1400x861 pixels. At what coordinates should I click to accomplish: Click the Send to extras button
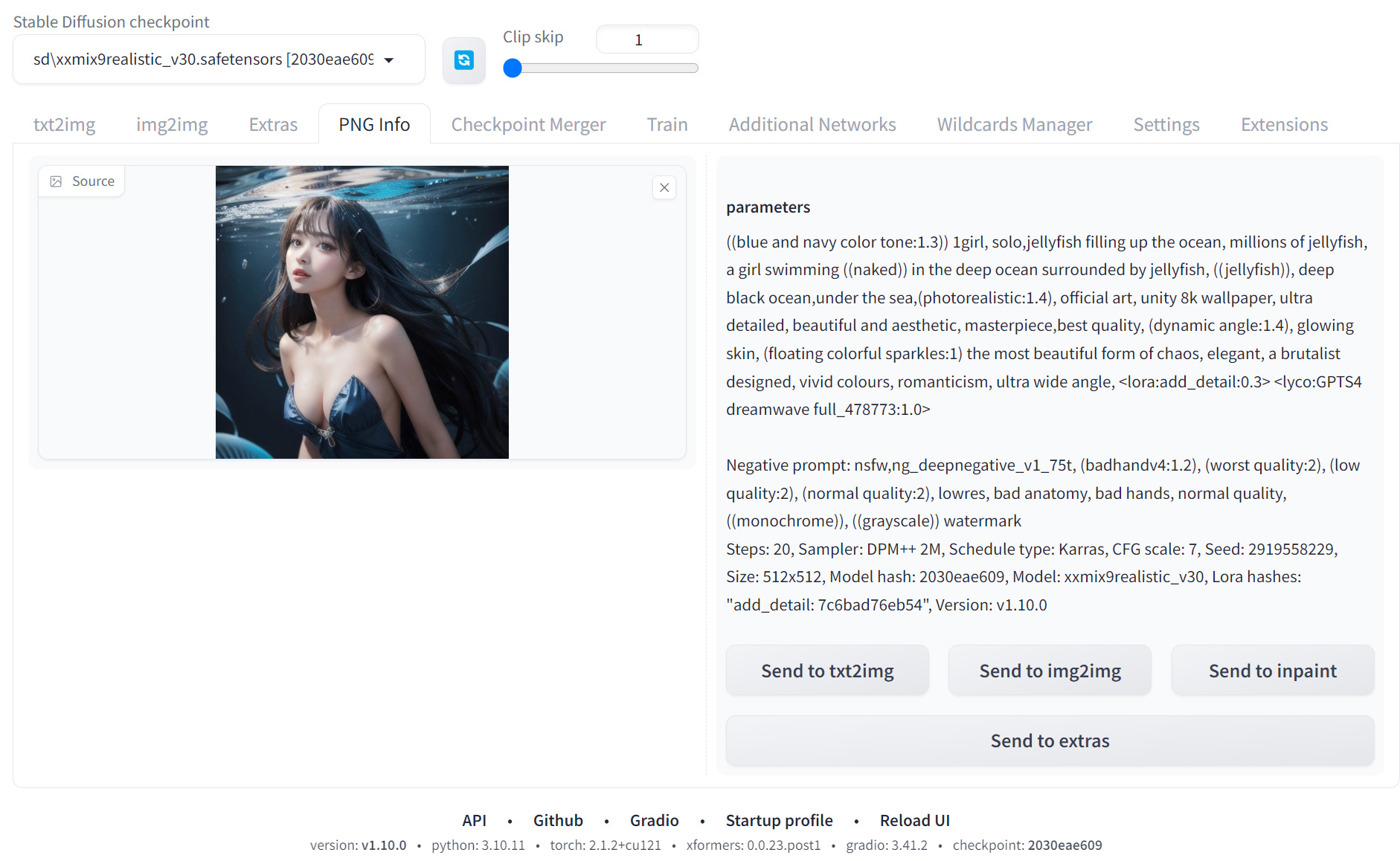click(1049, 741)
